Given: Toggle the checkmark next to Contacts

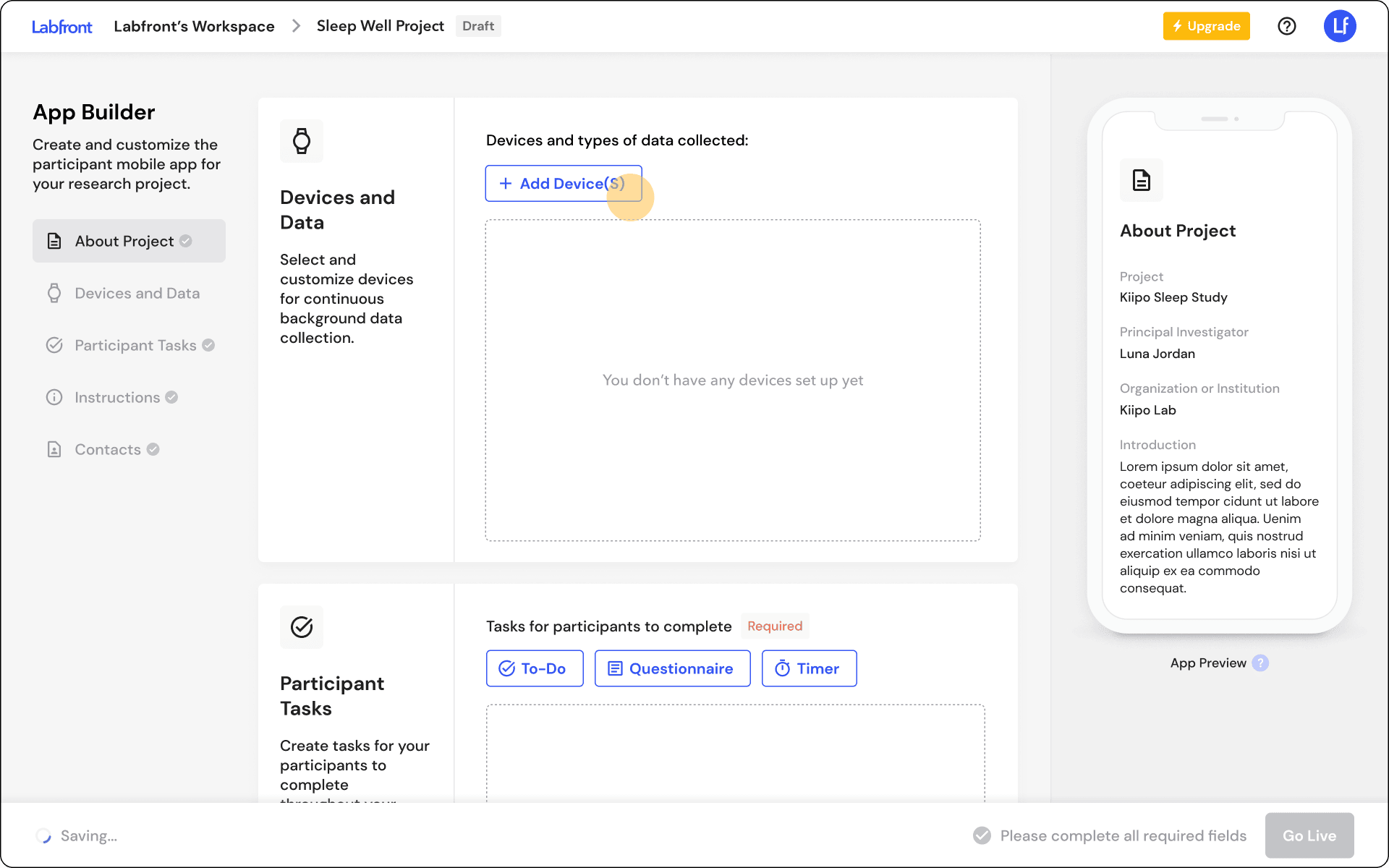Looking at the screenshot, I should [x=153, y=449].
